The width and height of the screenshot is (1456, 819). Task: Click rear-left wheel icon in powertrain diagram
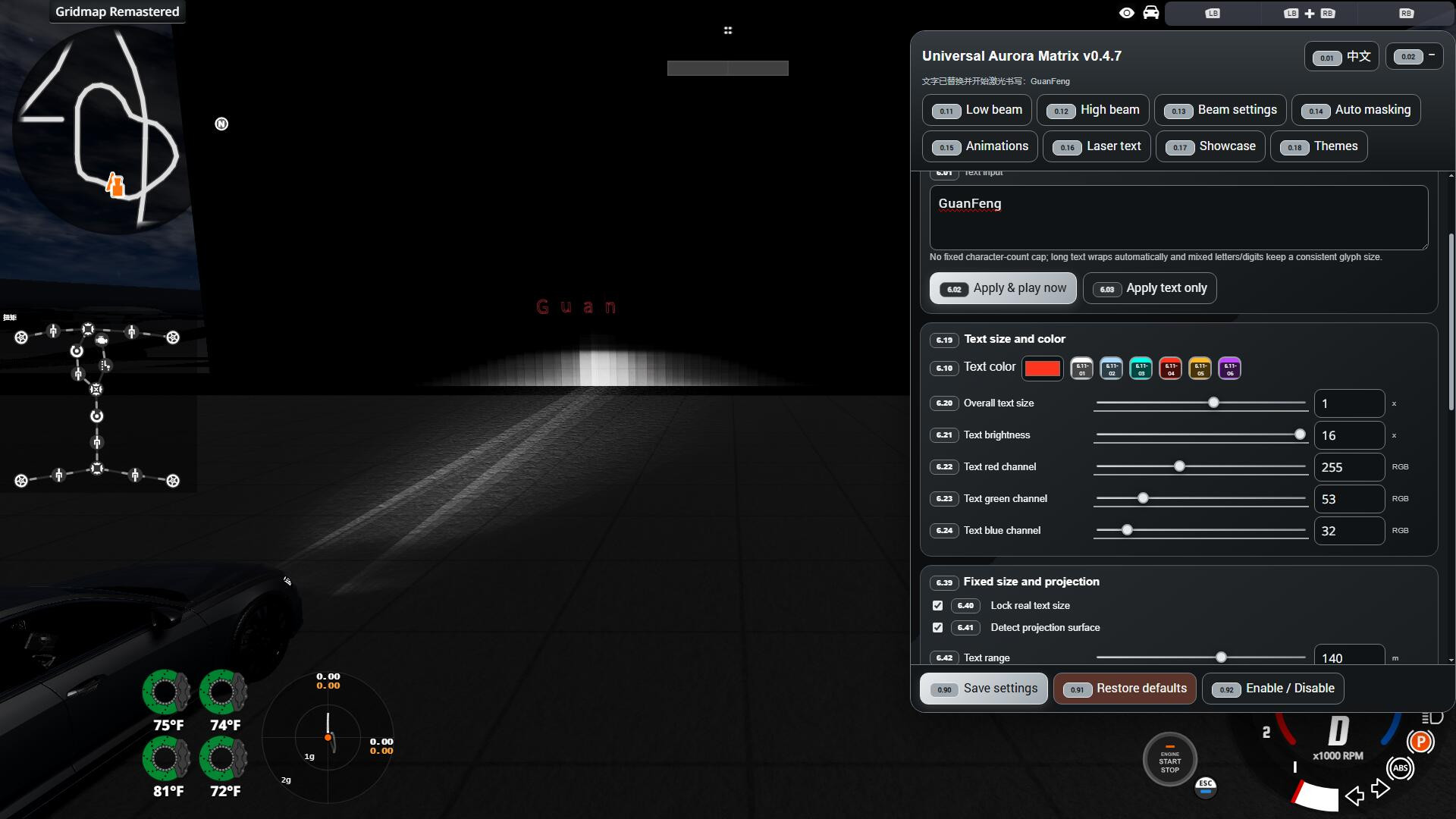click(x=21, y=481)
